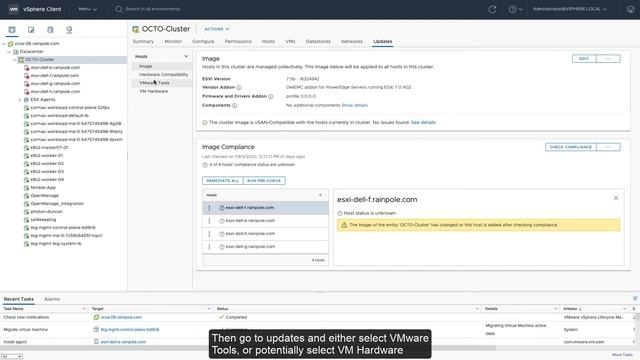This screenshot has height=360, width=640.
Task: Close the esxi-dell-f.rainpole.com details panel
Action: [x=616, y=198]
